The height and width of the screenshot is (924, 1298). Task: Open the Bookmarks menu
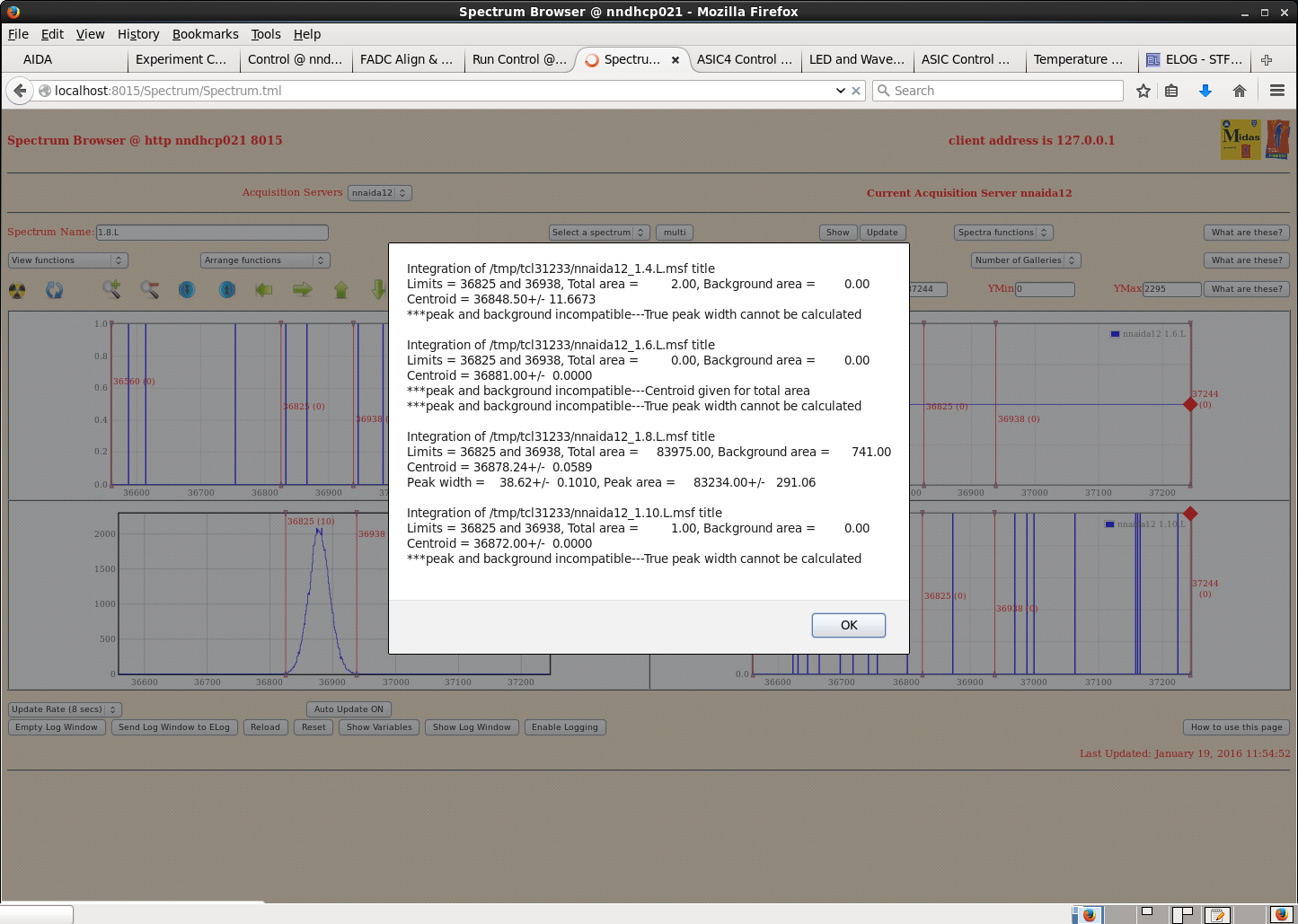tap(206, 34)
